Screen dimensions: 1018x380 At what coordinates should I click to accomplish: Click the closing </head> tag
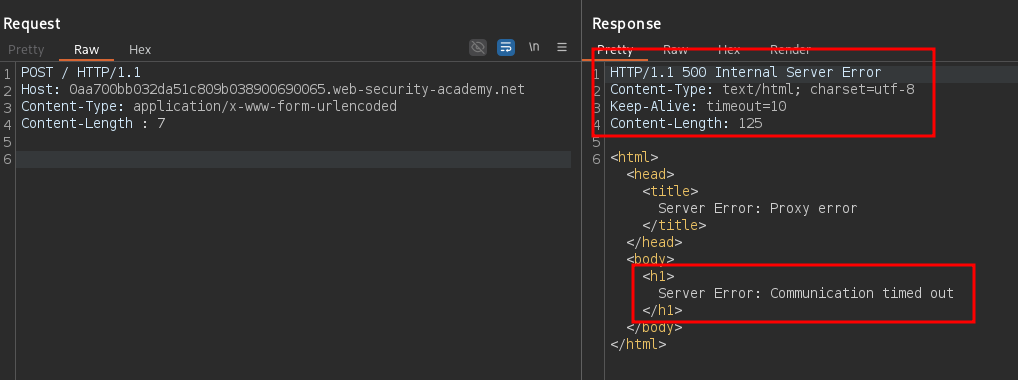(x=654, y=242)
